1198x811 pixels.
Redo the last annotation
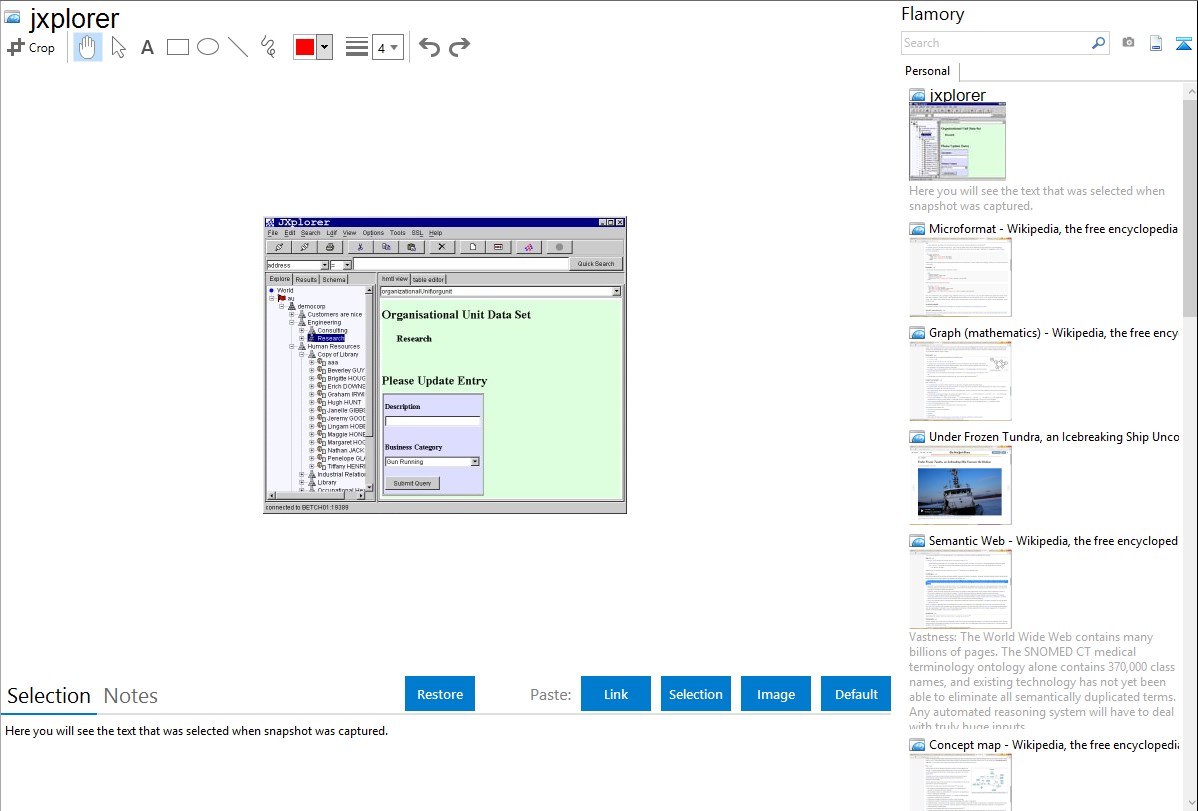(459, 47)
